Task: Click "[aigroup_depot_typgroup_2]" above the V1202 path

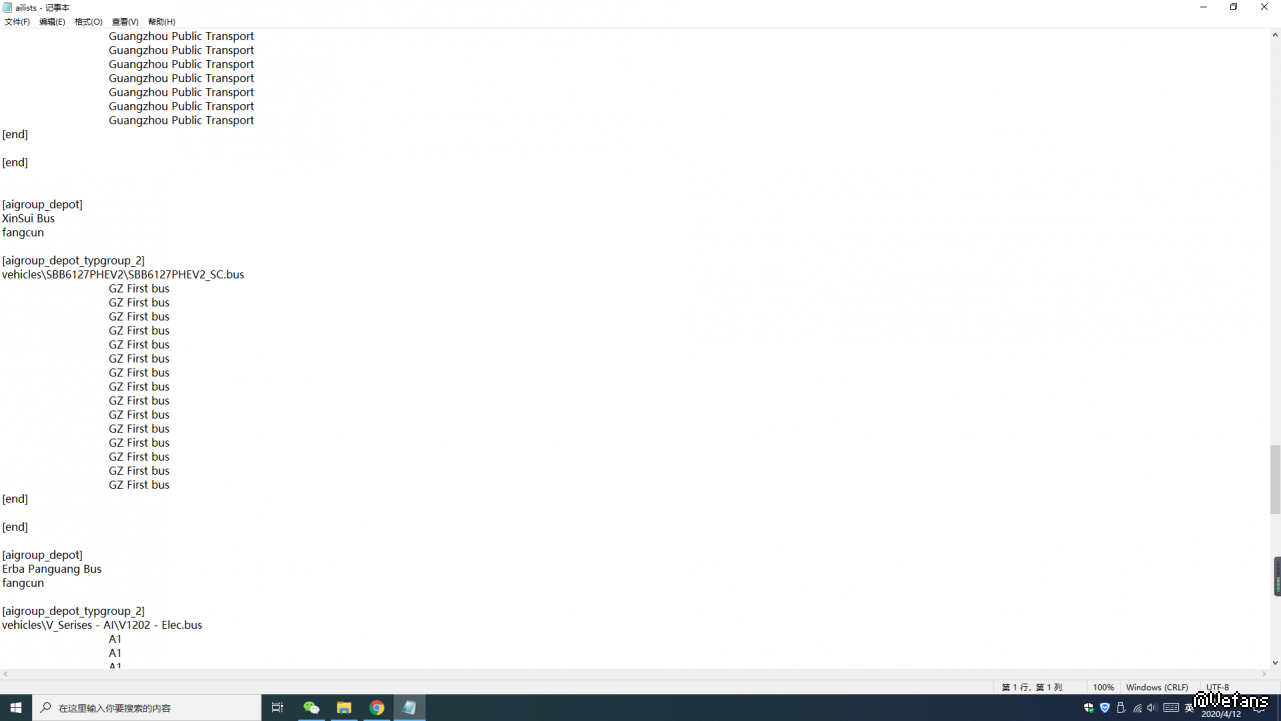Action: tap(73, 611)
